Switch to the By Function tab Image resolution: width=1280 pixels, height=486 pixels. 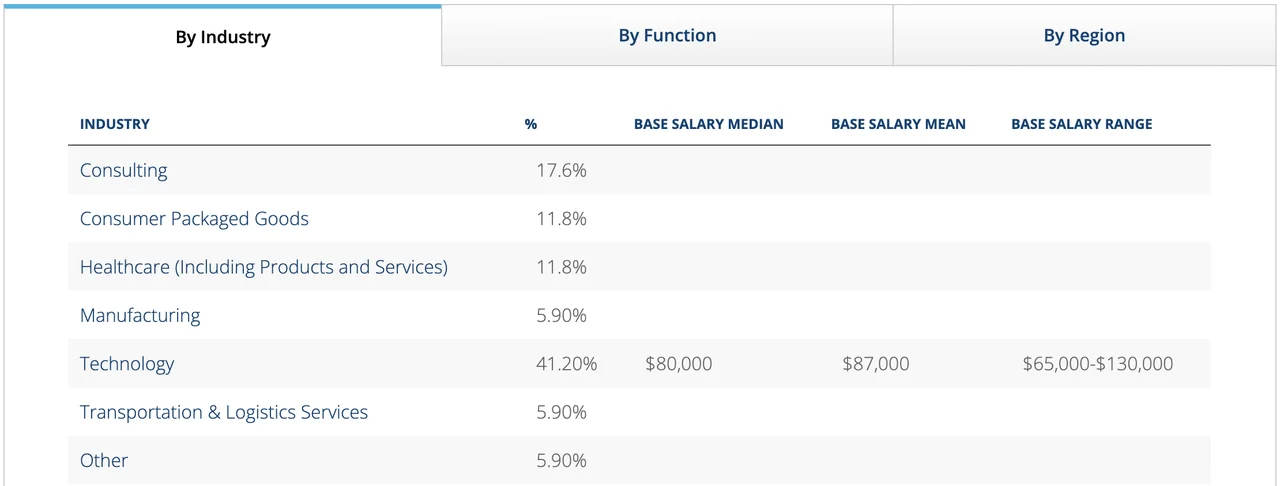coord(667,36)
